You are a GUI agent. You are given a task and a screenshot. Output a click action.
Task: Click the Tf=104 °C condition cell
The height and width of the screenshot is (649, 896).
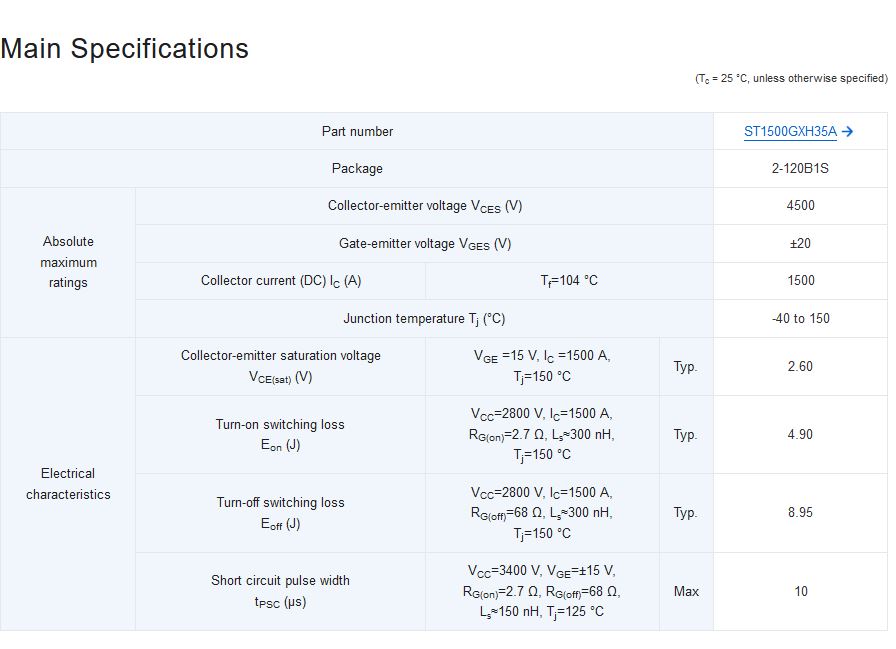tap(569, 281)
